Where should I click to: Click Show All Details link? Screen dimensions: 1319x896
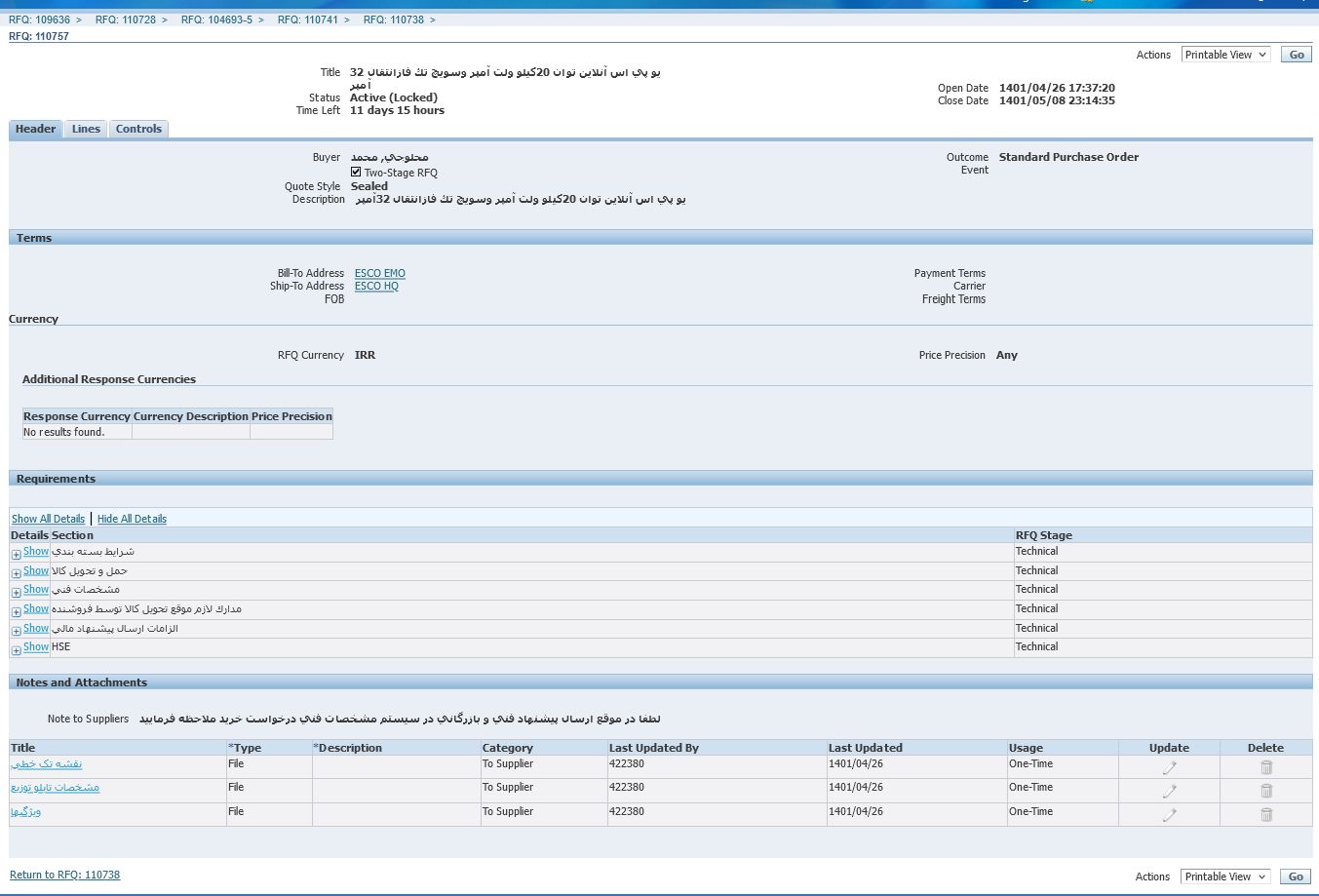tap(48, 519)
